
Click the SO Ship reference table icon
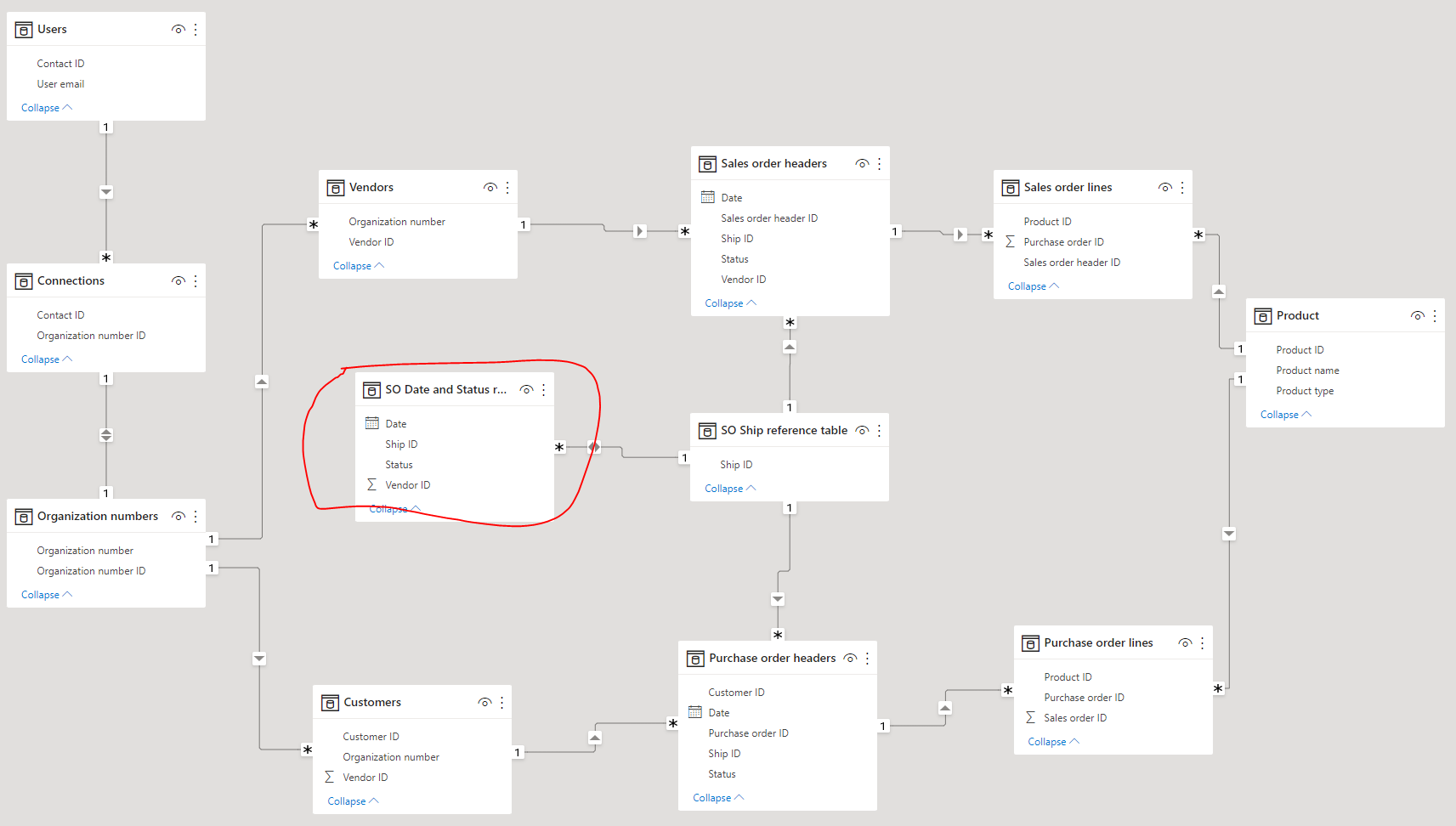(707, 431)
